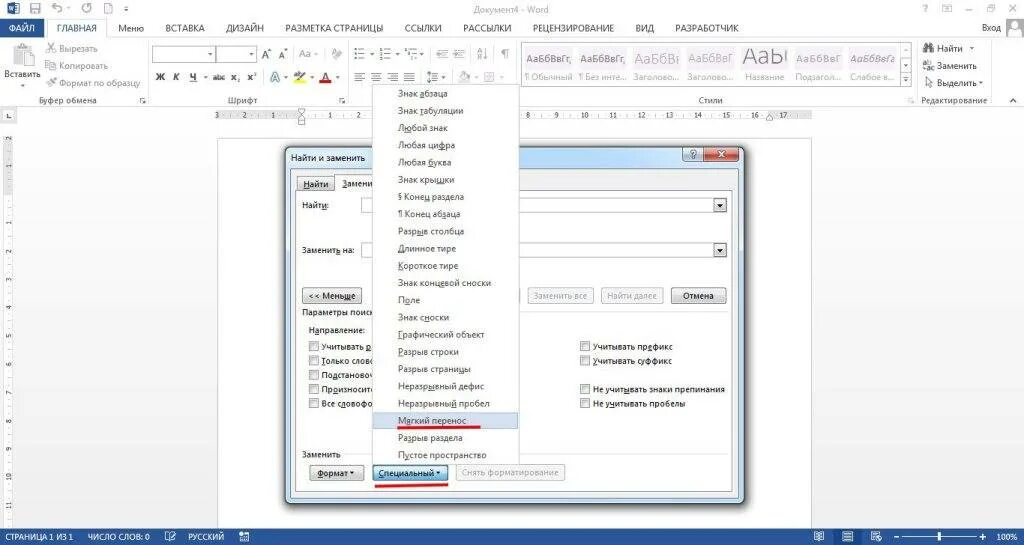
Task: Click Заменить in the ribbon Editing group
Action: coord(950,66)
